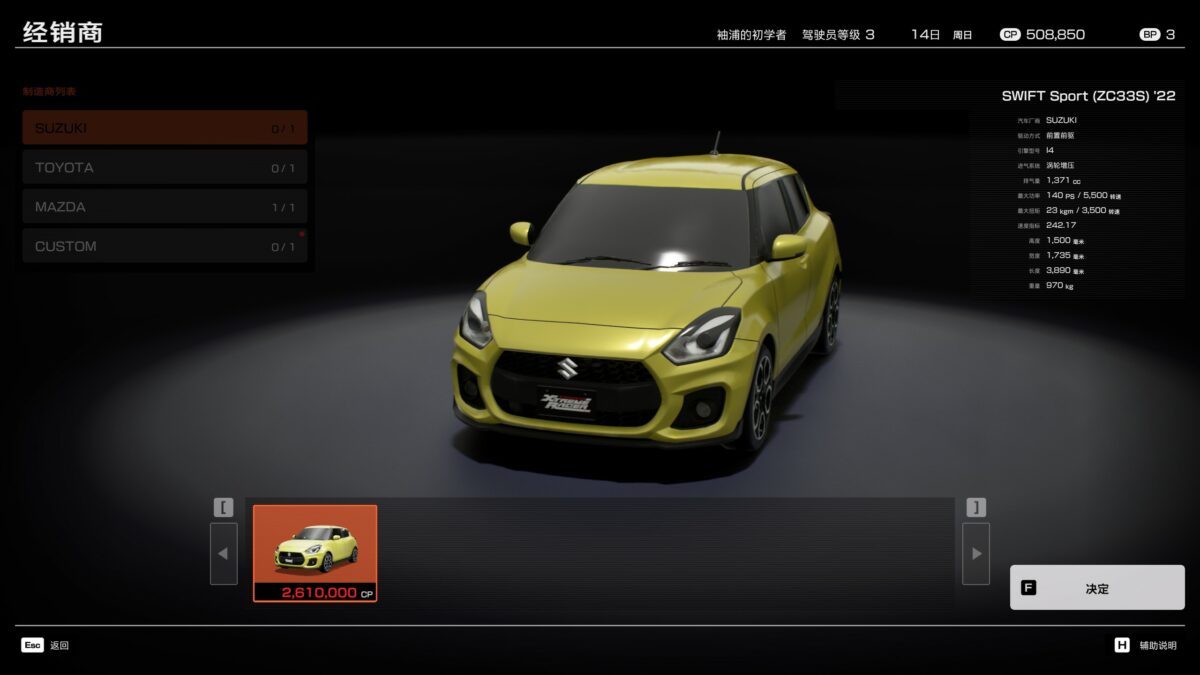
Task: Click the 23 kgm / 3,500 torque value
Action: (1083, 211)
